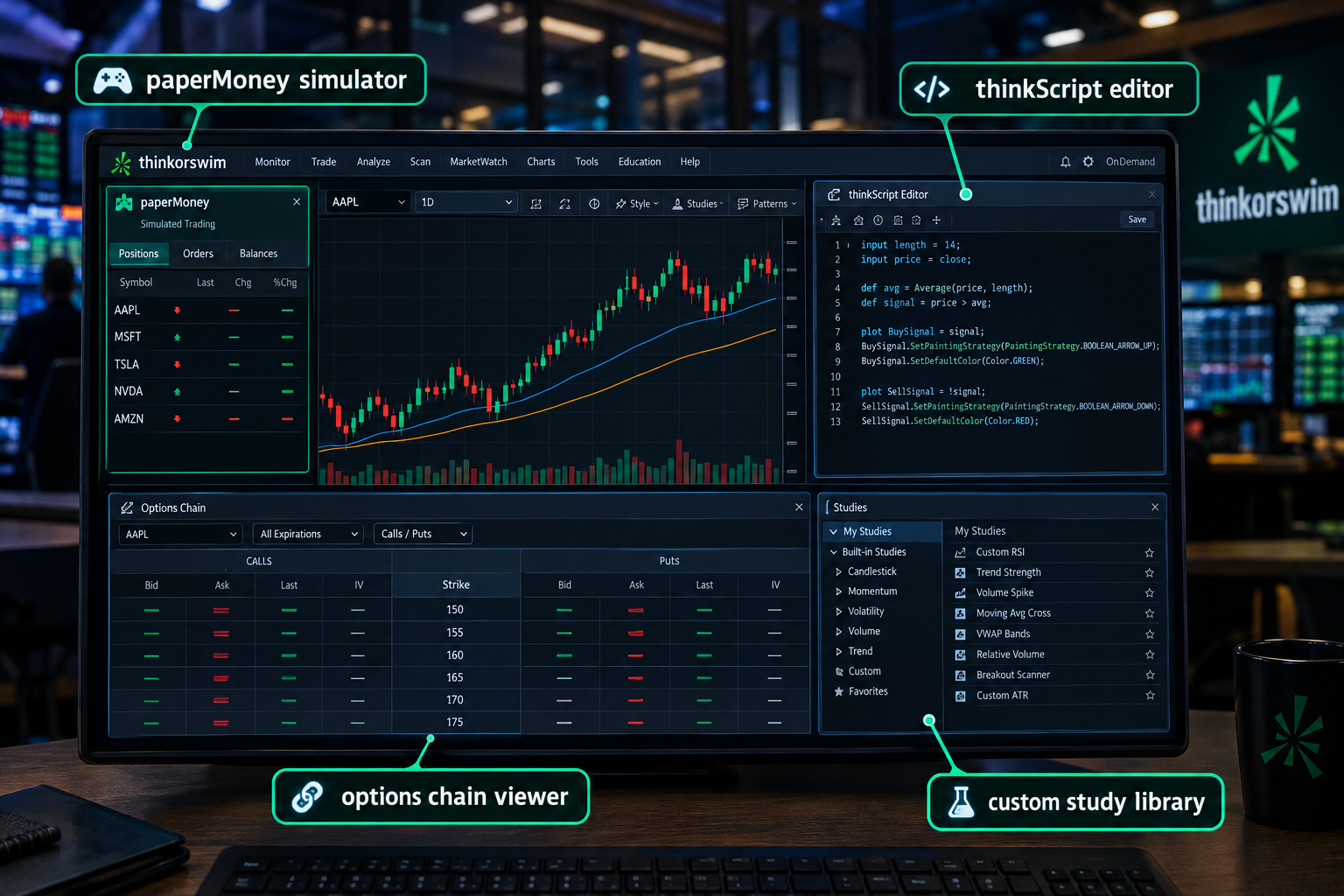Select the 165 strike row
1344x896 pixels.
[459, 677]
